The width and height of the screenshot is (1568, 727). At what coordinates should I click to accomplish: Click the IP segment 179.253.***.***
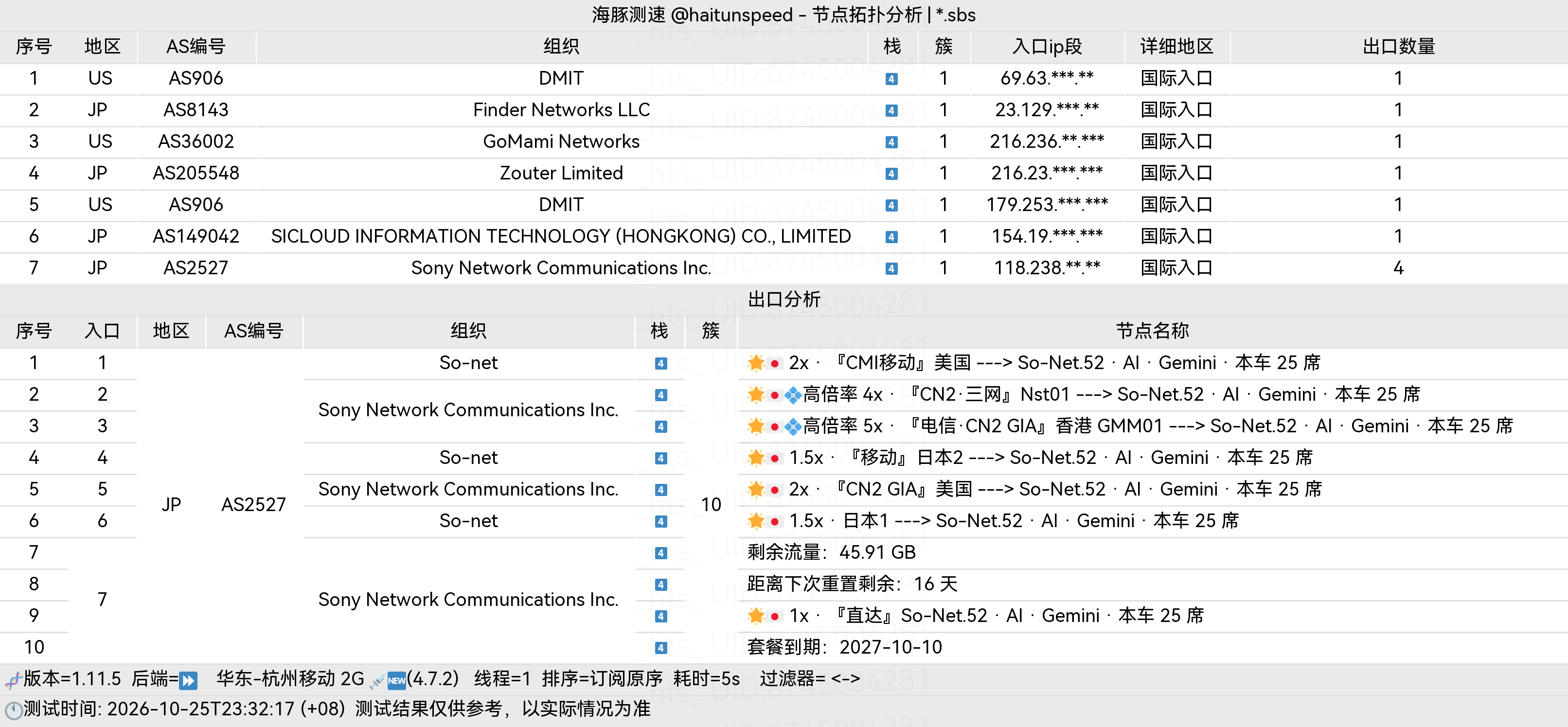1047,204
